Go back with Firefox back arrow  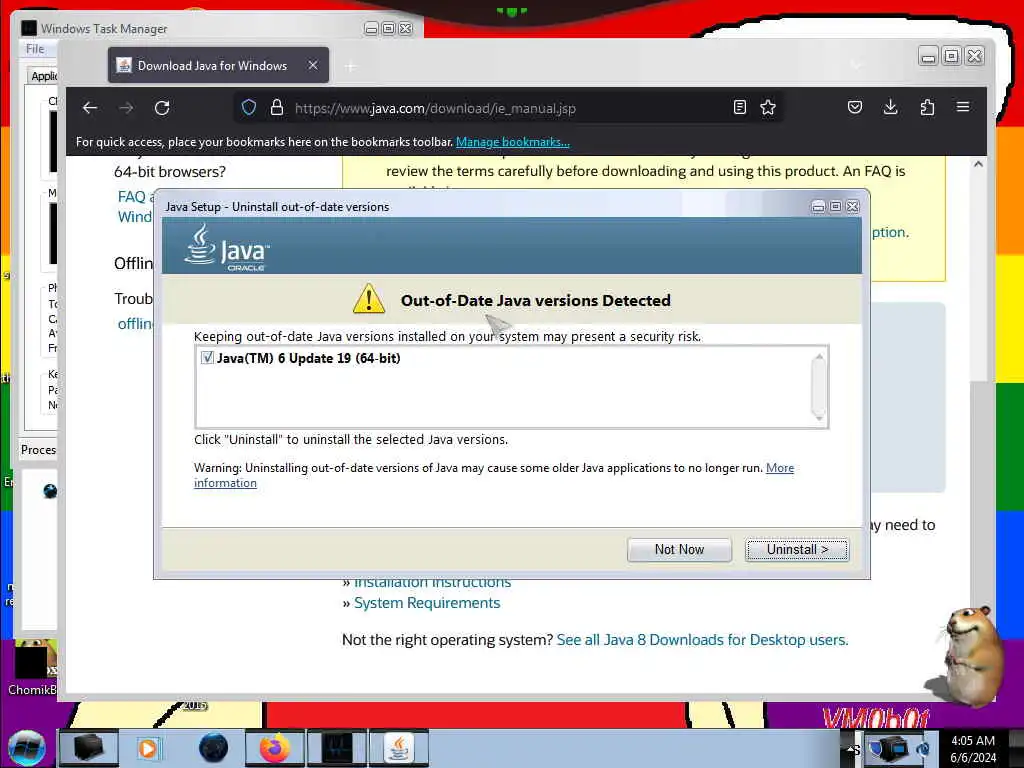point(90,108)
